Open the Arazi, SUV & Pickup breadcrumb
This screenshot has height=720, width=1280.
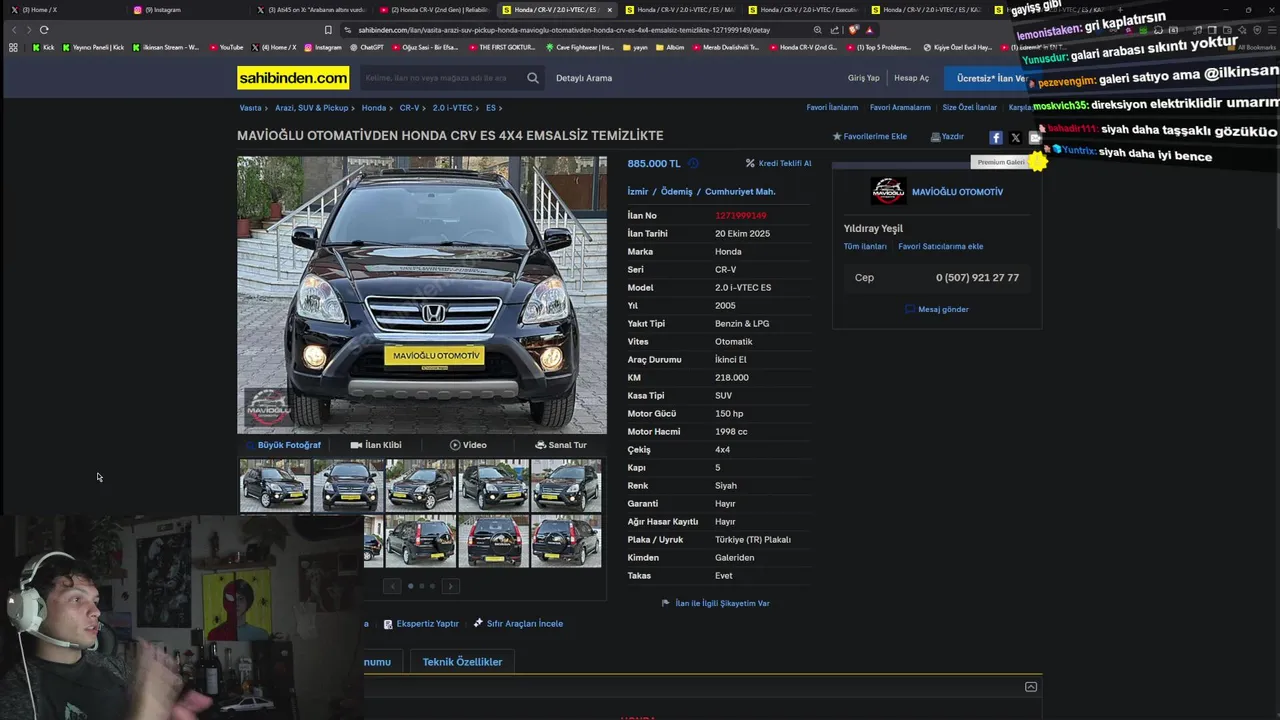312,108
